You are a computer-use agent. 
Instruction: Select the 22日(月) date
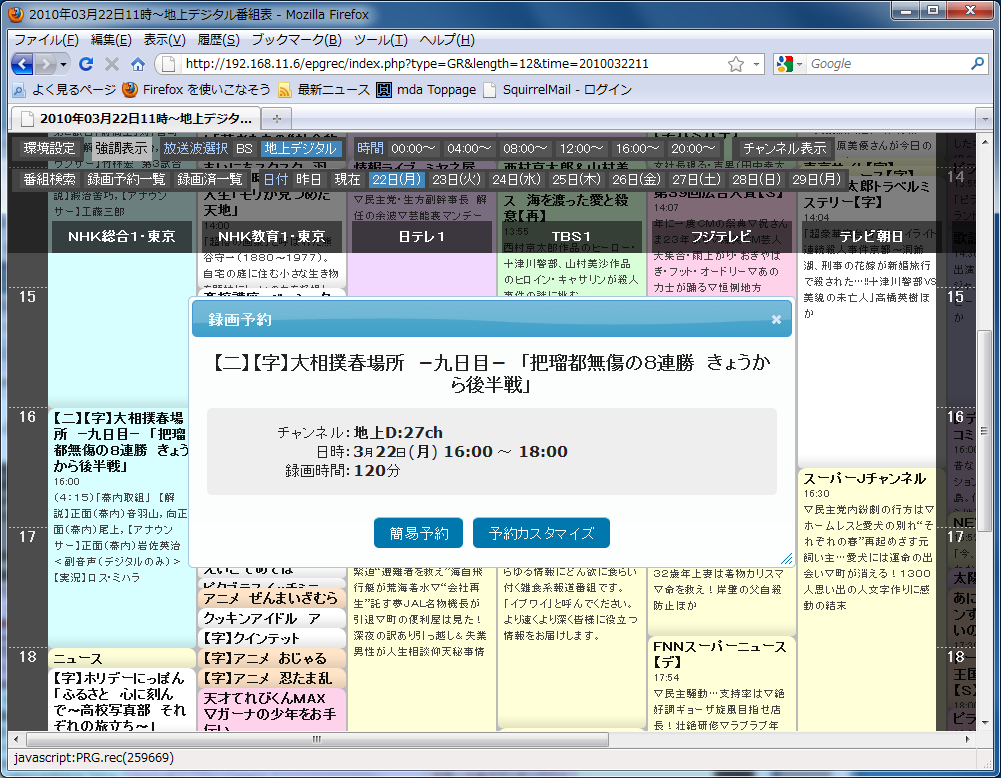(x=396, y=180)
